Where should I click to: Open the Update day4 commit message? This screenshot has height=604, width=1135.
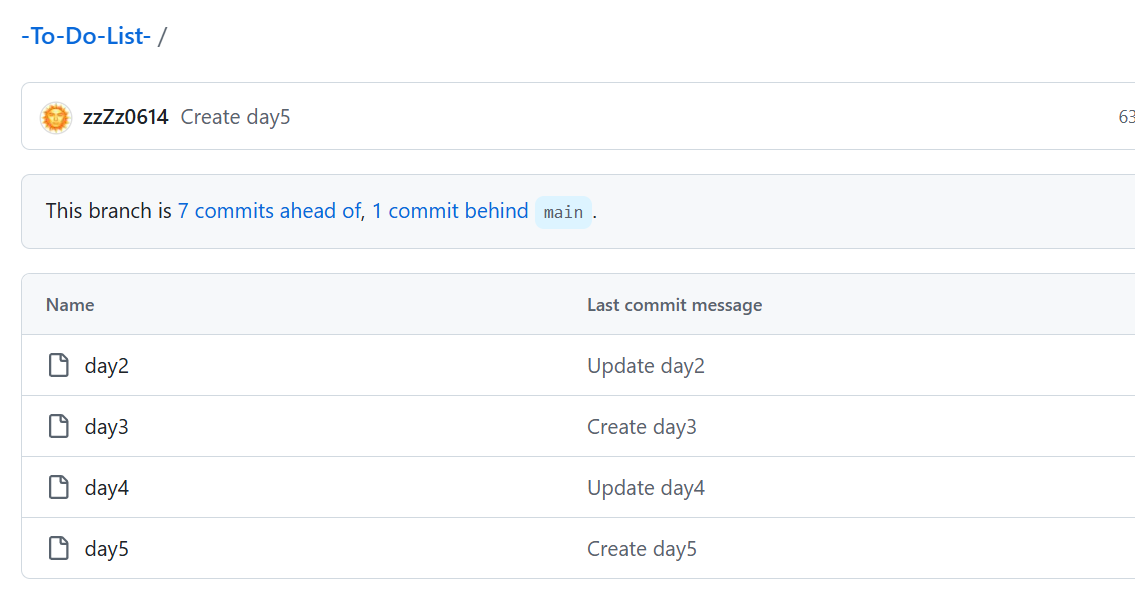pos(646,488)
